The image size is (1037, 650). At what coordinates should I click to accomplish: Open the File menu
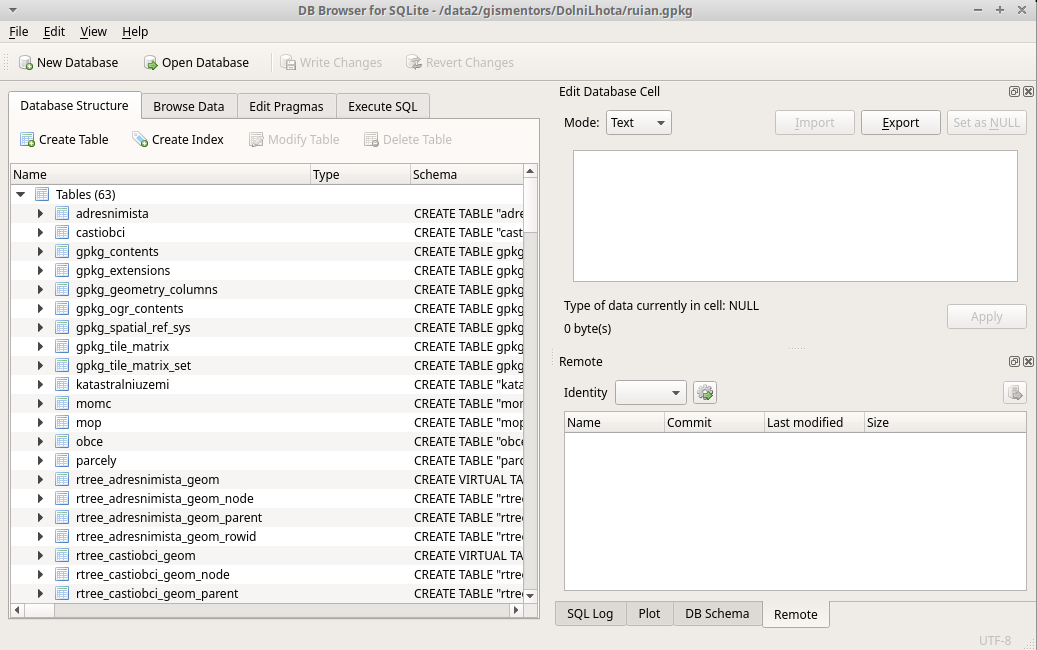tap(19, 32)
